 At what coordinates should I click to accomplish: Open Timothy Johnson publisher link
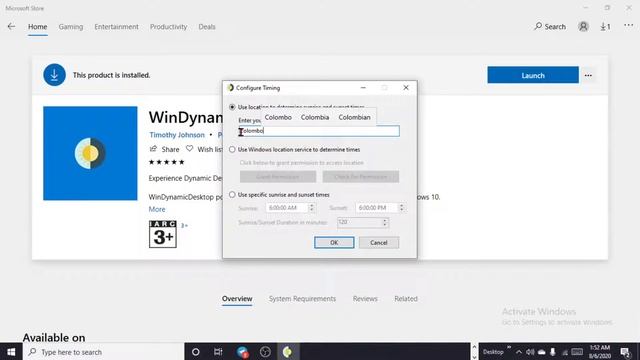177,135
